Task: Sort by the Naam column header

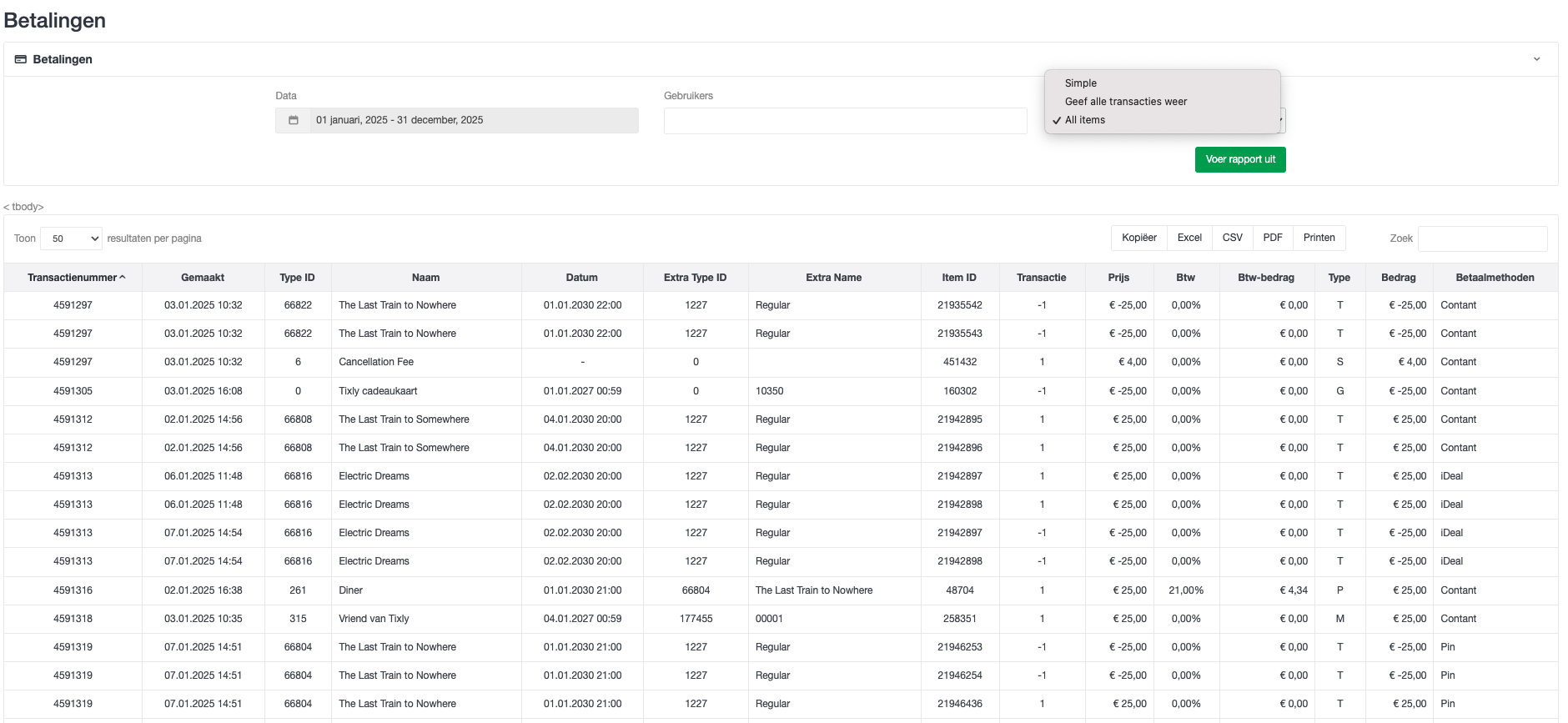Action: pyautogui.click(x=425, y=278)
